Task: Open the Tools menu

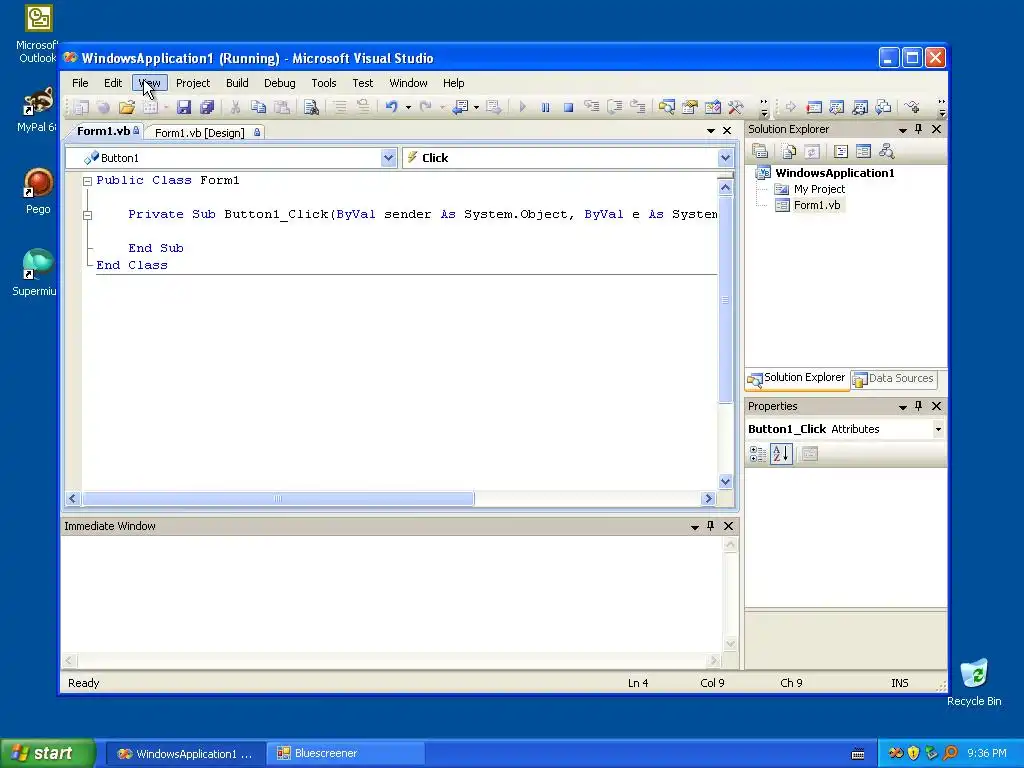Action: 324,83
